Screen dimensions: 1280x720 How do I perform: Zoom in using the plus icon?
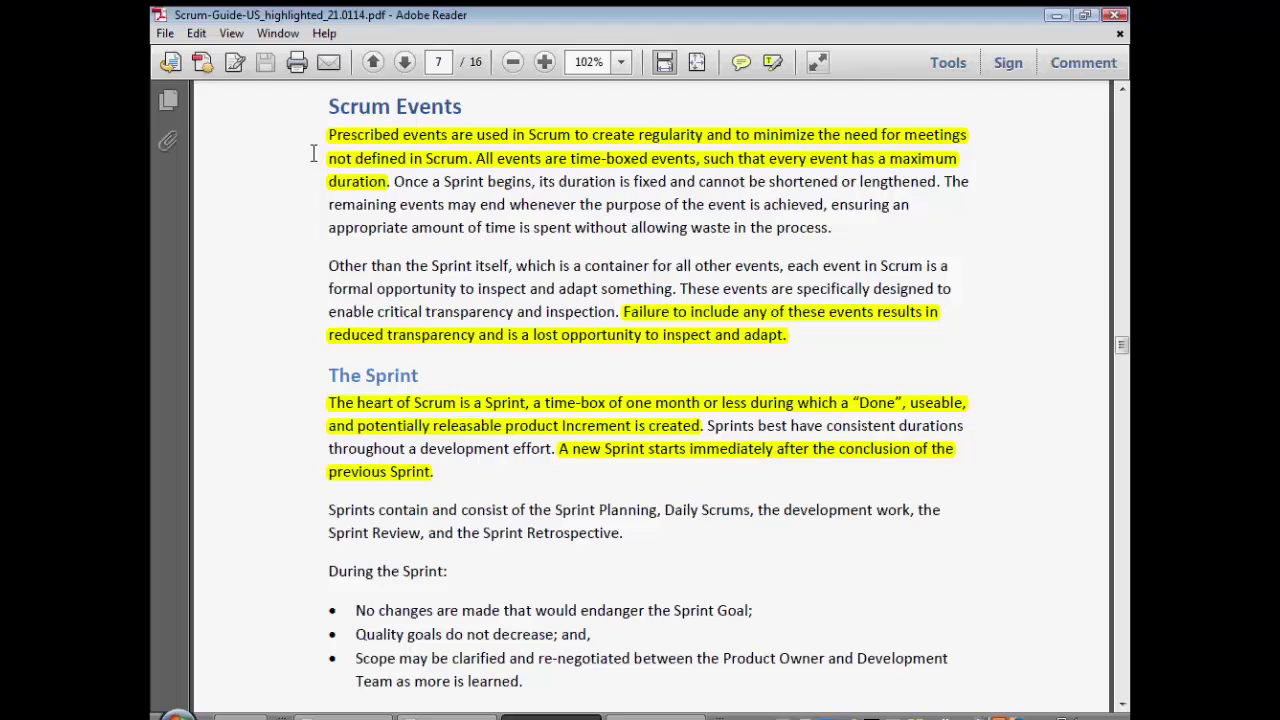pos(544,62)
